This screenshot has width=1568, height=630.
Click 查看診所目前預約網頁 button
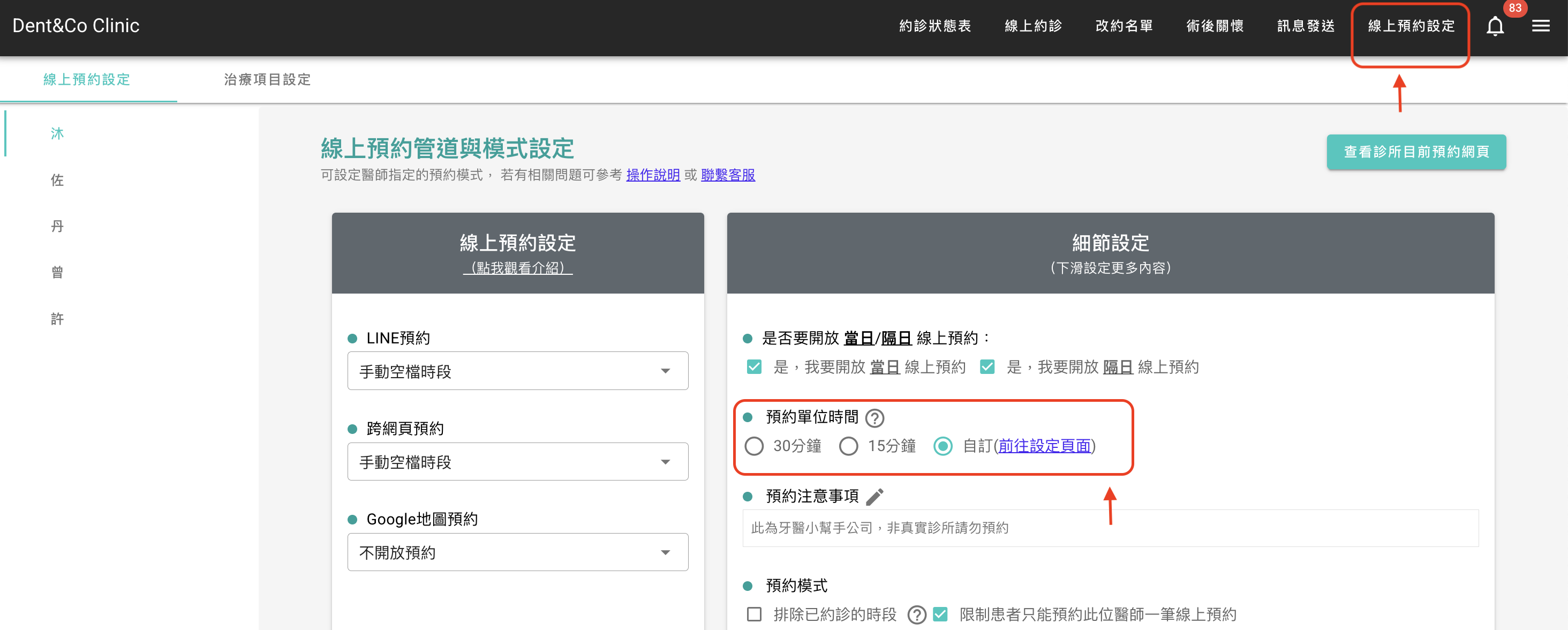[x=1416, y=152]
